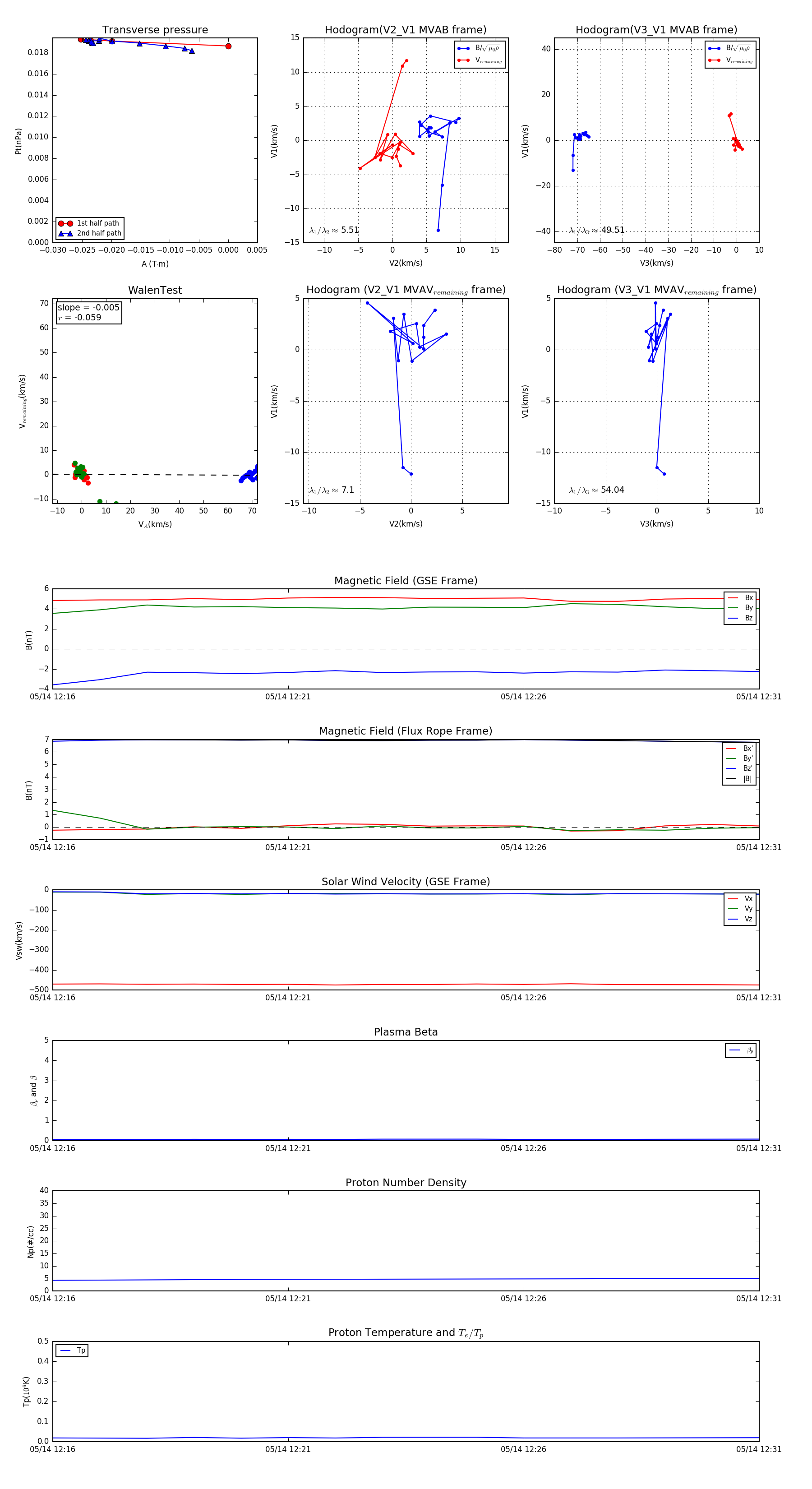The width and height of the screenshot is (812, 1489).
Task: Click "05/14 12:26" tick under Solar Wind Velocity panel
Action: coord(524,998)
